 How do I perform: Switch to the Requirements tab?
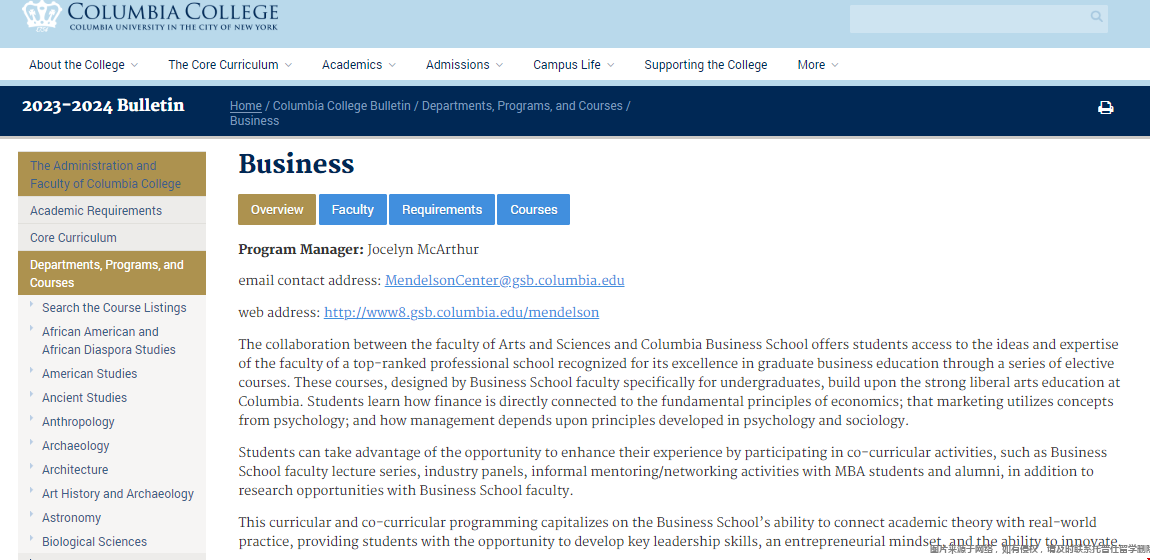click(442, 210)
